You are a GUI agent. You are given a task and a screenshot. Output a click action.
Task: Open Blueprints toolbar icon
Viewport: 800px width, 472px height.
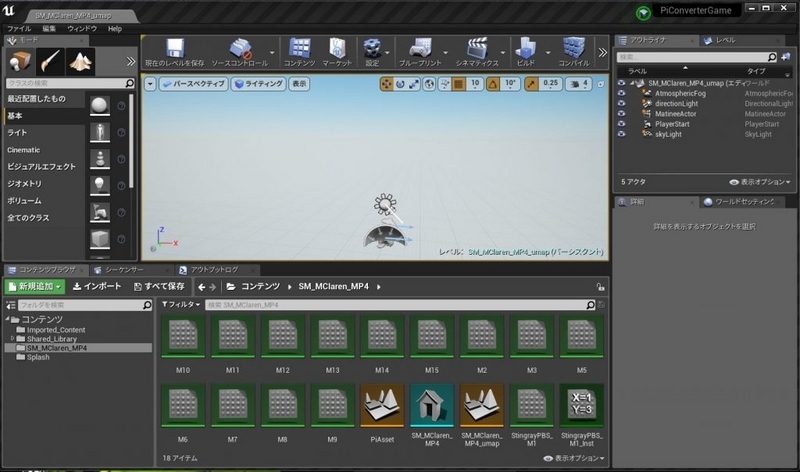point(420,52)
